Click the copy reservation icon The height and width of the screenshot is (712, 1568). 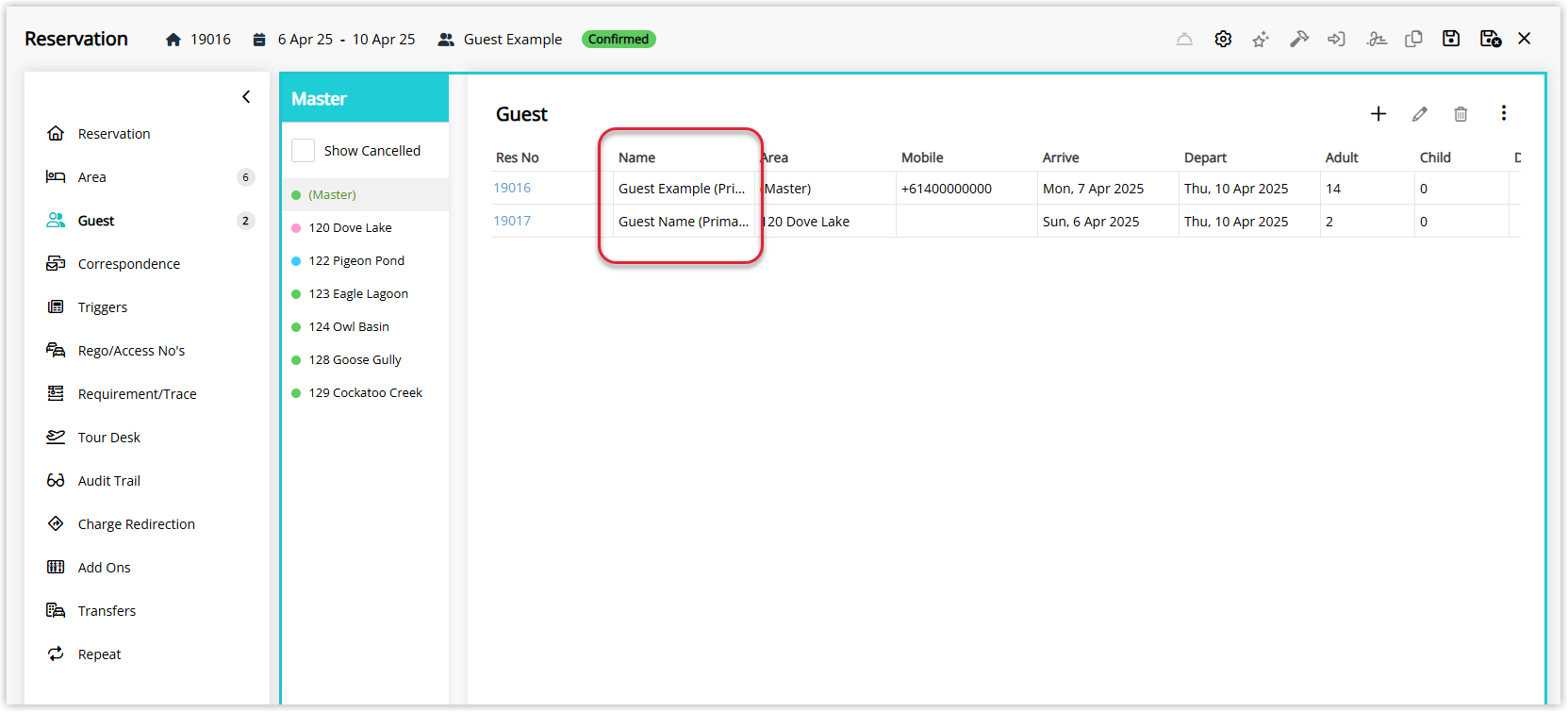click(1413, 39)
